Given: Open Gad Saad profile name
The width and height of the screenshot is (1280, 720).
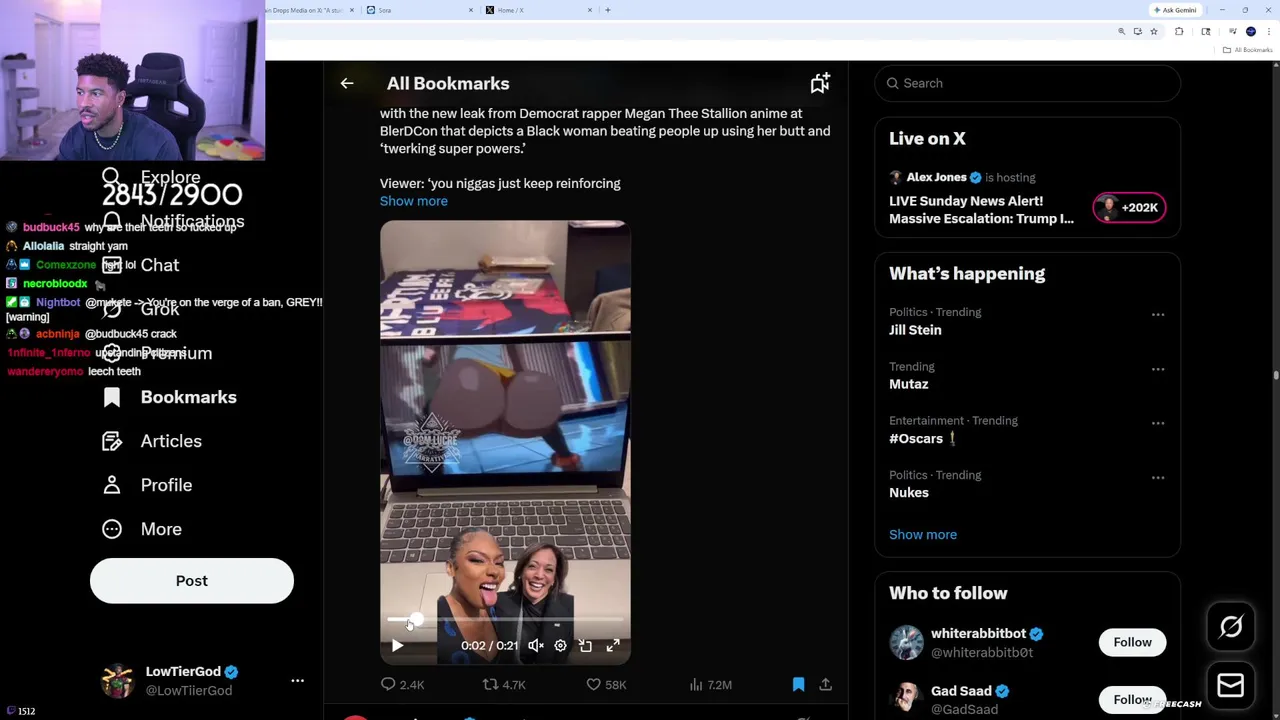Looking at the screenshot, I should coord(961,691).
